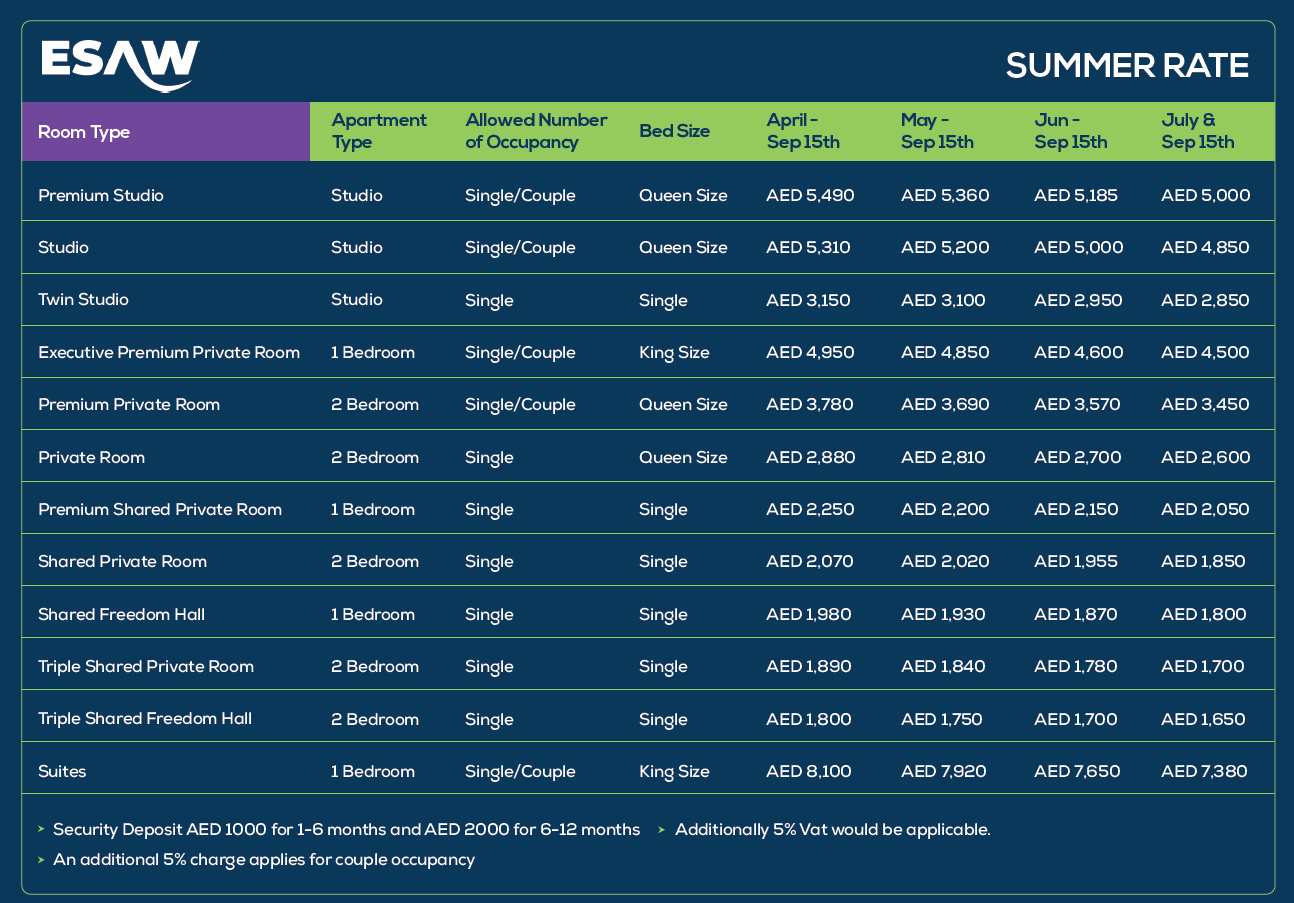Click Single/Couple in the Suites row
Viewport: 1294px width, 903px height.
520,771
